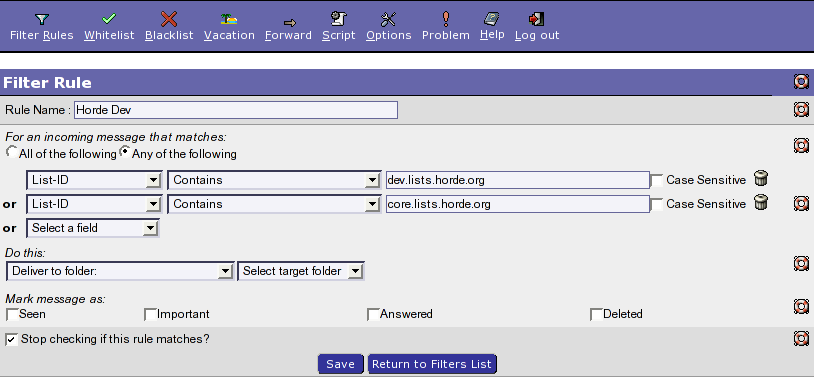Open Filter Rules funnel icon
This screenshot has width=814, height=377.
(x=42, y=19)
